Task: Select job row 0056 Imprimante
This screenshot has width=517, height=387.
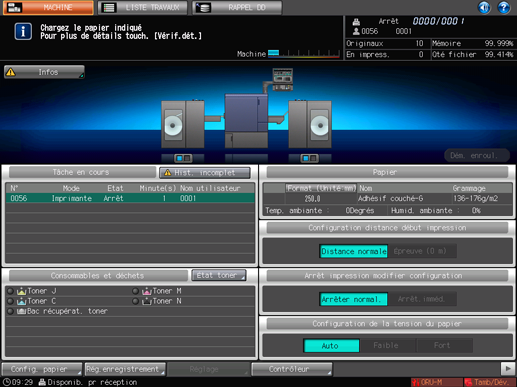Action: 130,198
